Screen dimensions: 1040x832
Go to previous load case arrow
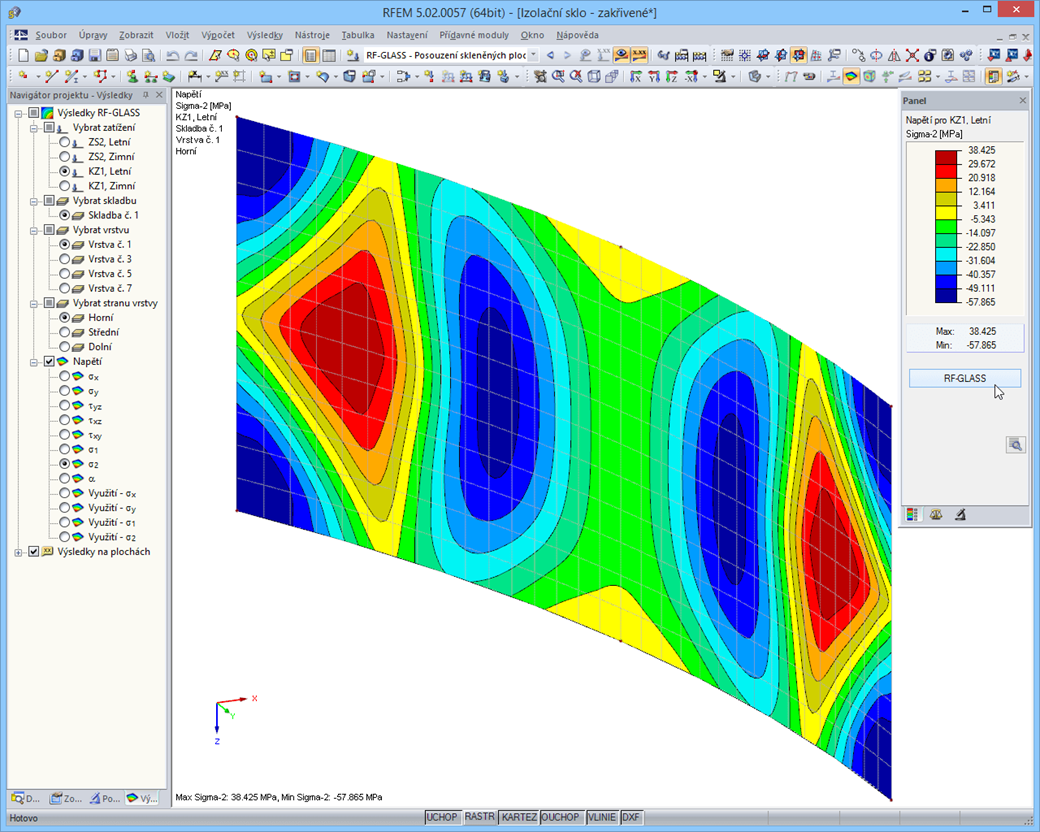click(x=550, y=55)
